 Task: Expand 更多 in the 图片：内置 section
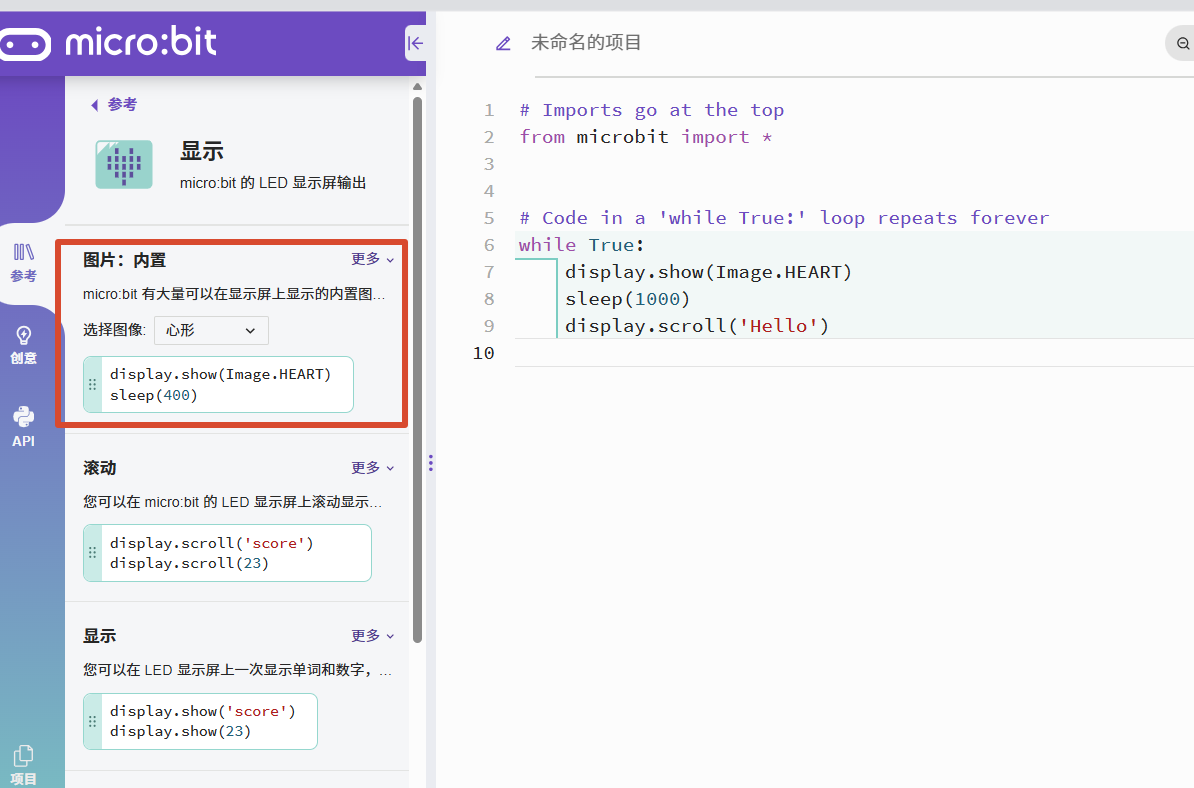pos(372,259)
